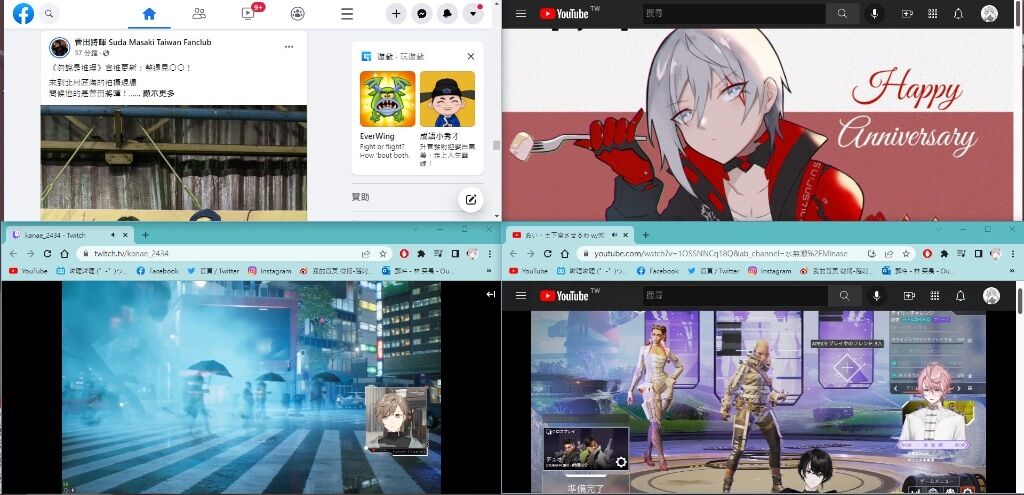Open Instagram bookmark in bottom-right window

click(770, 270)
